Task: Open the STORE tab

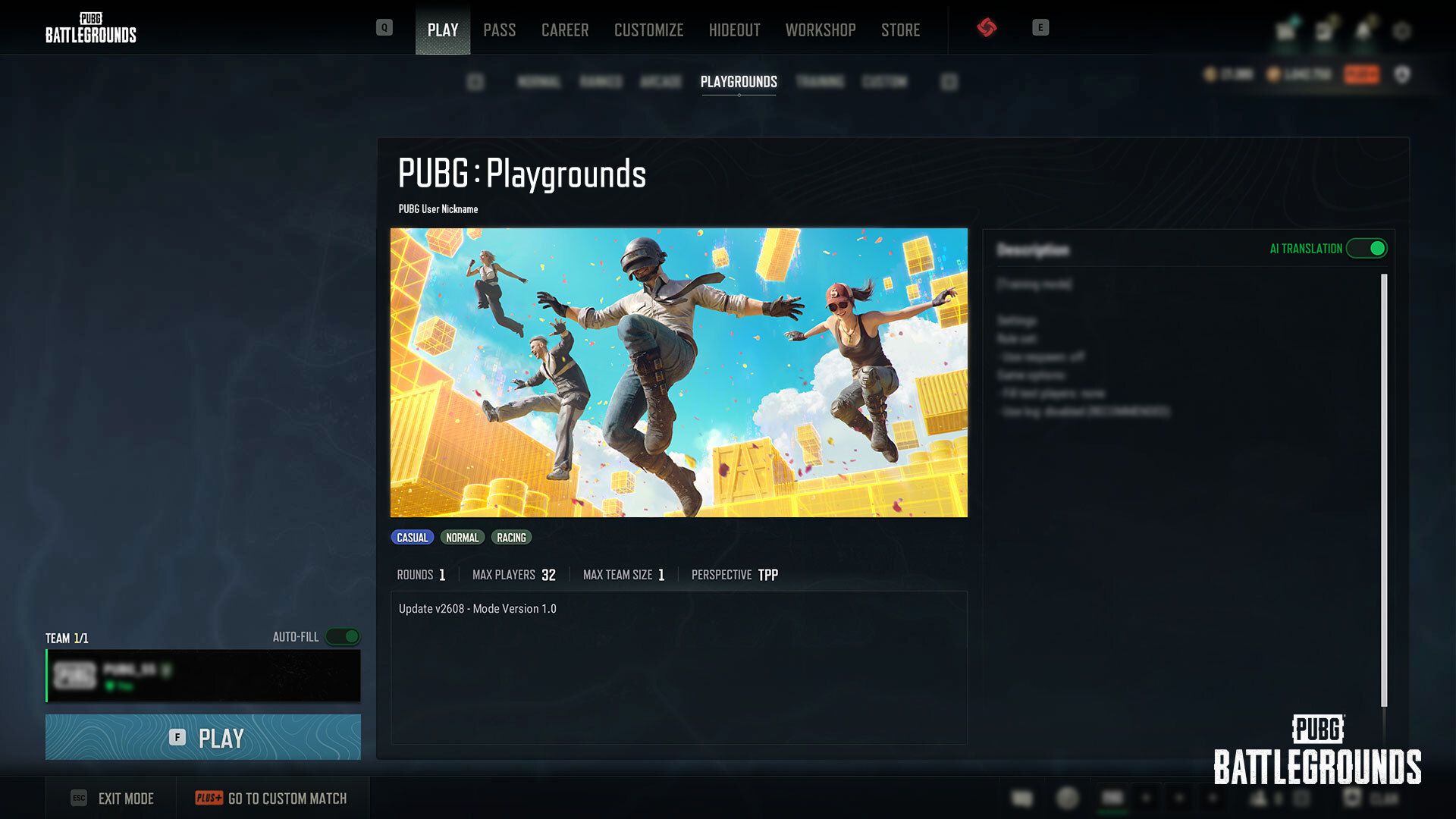Action: tap(900, 30)
